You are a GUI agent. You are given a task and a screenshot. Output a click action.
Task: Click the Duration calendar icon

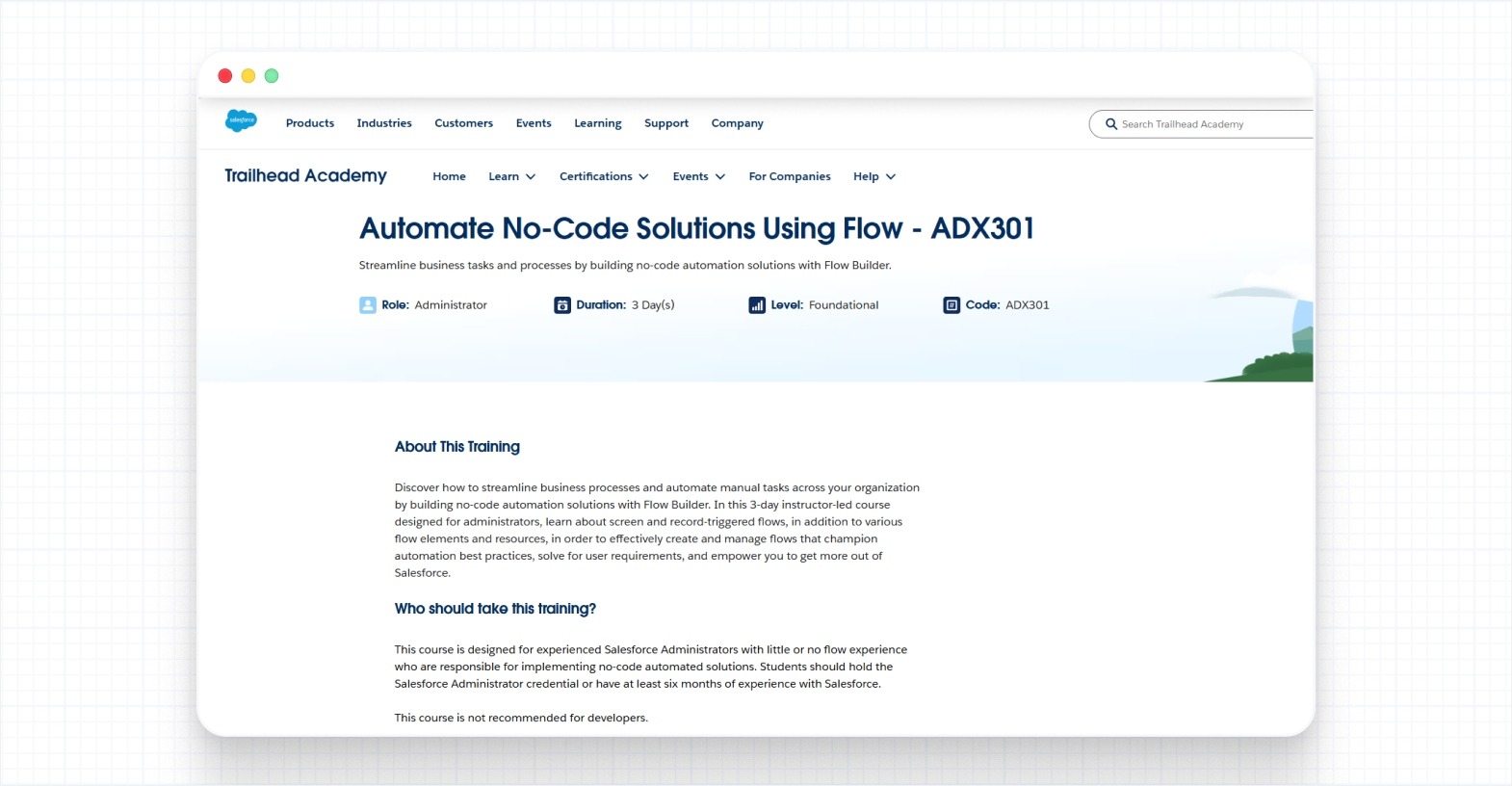(562, 305)
